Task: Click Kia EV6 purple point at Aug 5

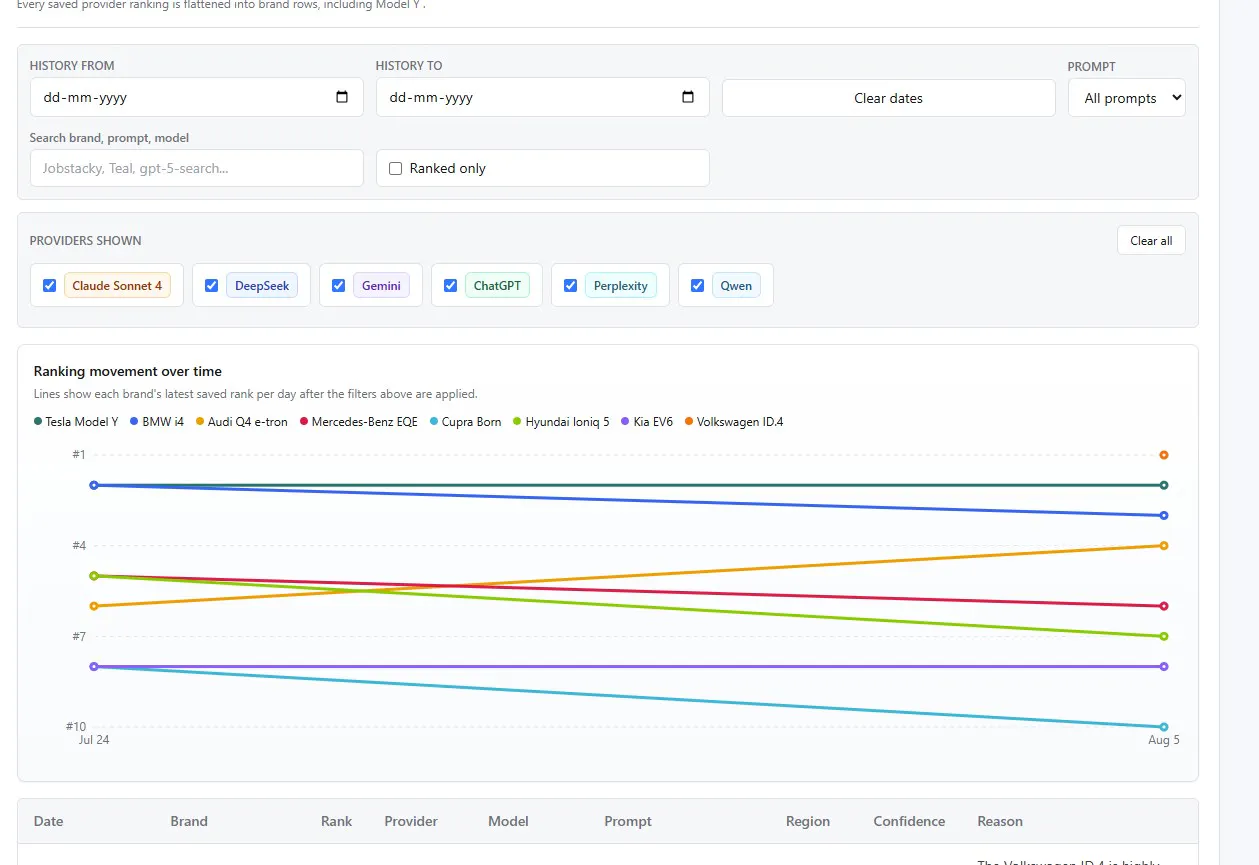Action: click(1164, 667)
